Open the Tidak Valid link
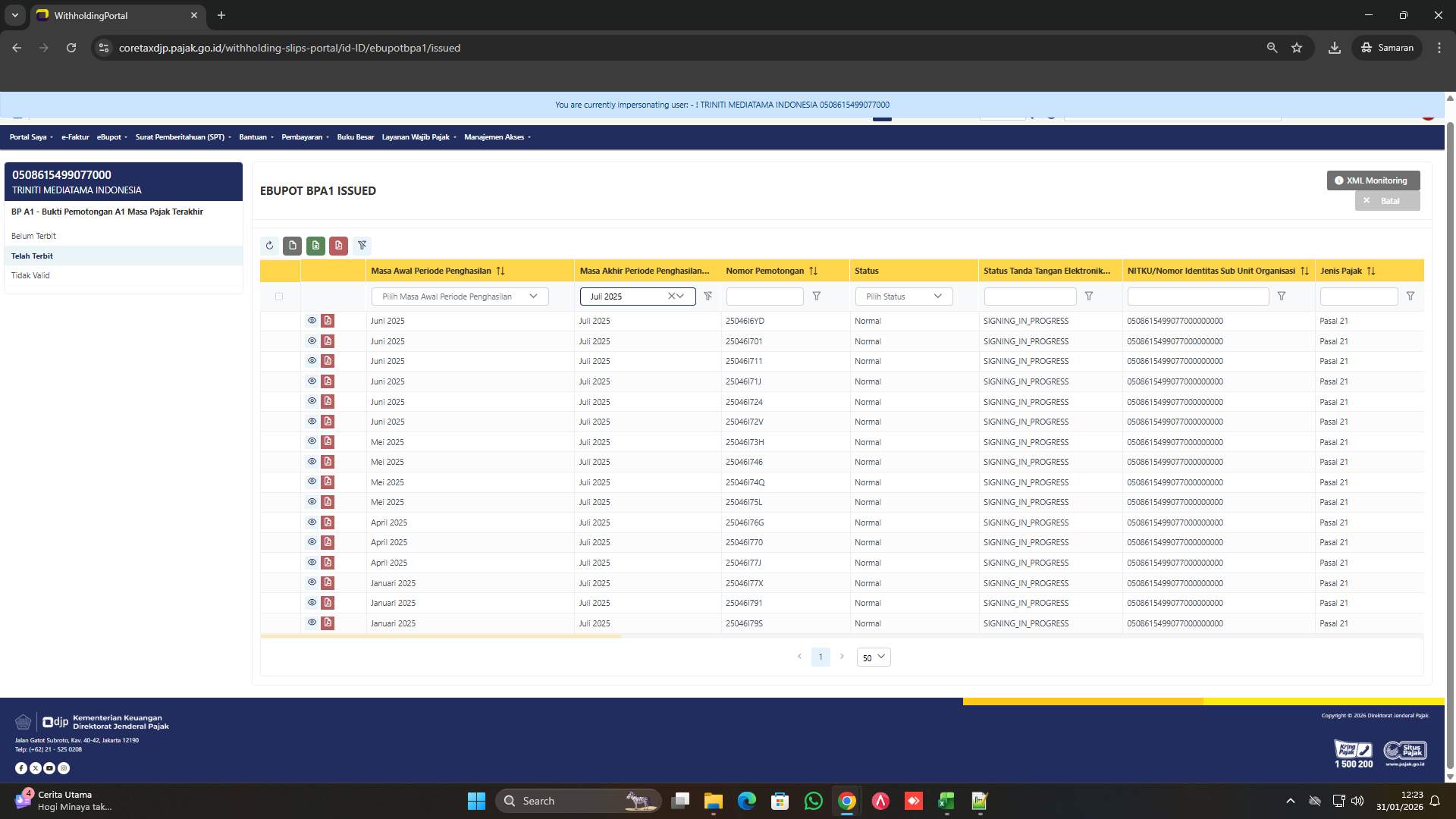This screenshot has height=819, width=1456. pyautogui.click(x=30, y=275)
